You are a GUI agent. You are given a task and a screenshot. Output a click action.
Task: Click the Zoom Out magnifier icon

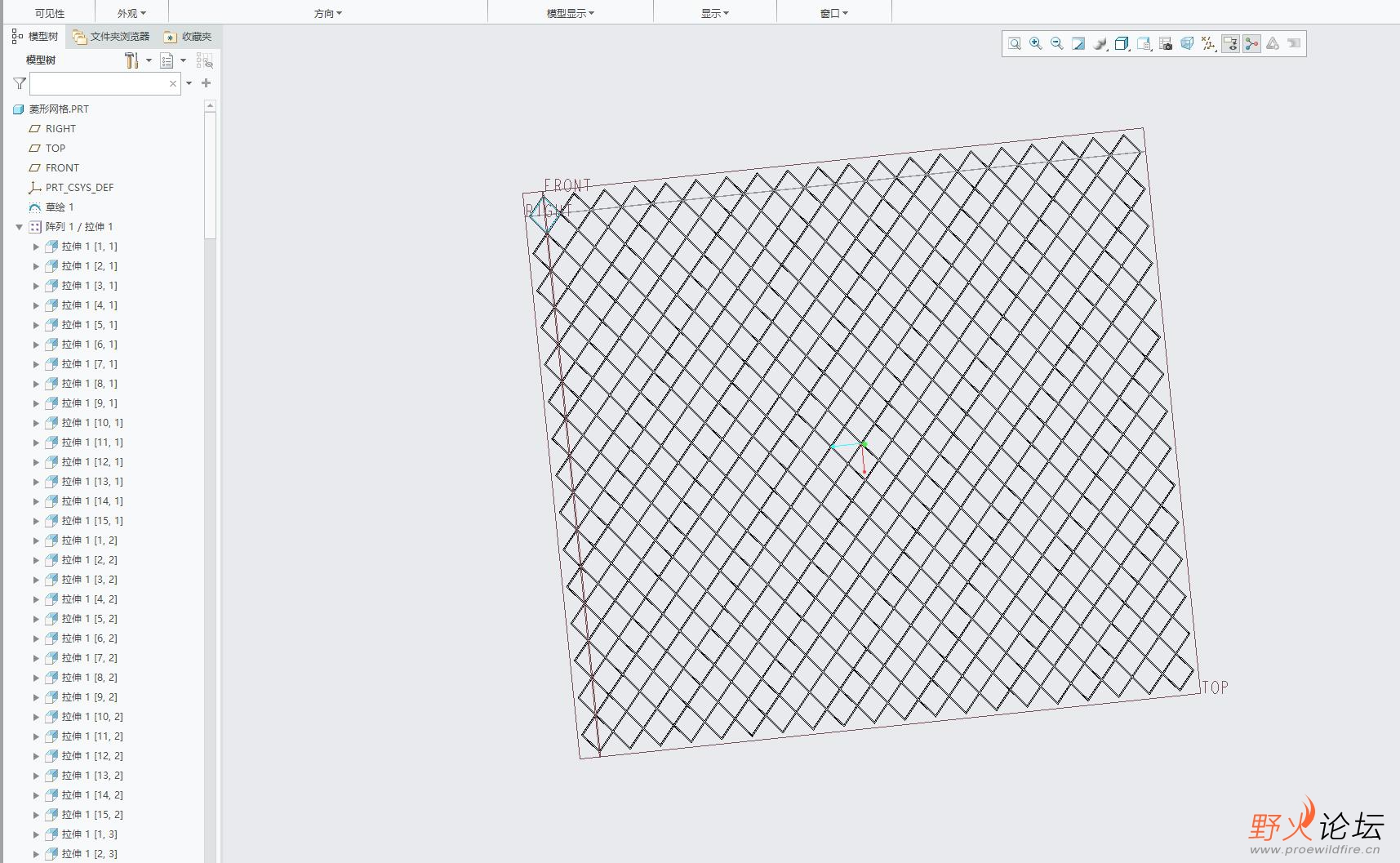coord(1056,44)
